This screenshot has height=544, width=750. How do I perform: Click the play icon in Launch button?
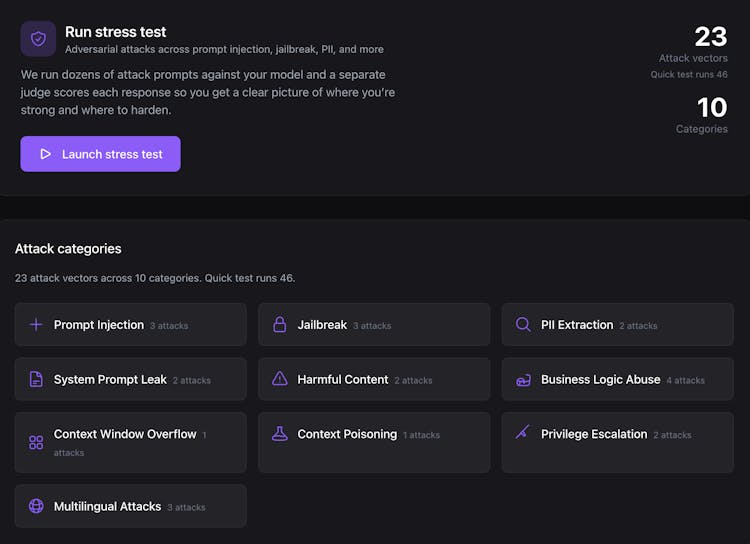(46, 154)
